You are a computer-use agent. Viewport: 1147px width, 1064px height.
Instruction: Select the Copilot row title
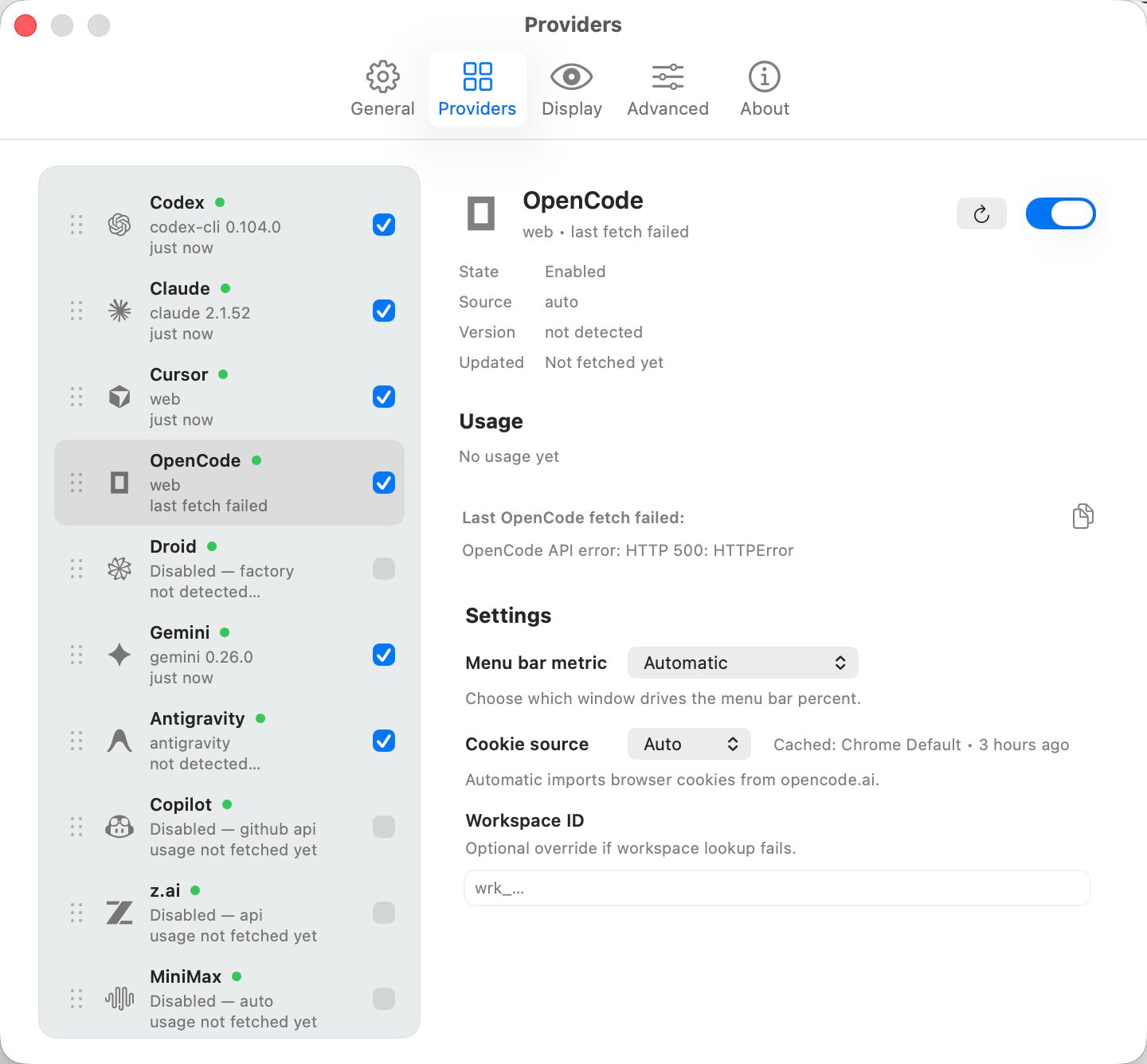pyautogui.click(x=181, y=804)
